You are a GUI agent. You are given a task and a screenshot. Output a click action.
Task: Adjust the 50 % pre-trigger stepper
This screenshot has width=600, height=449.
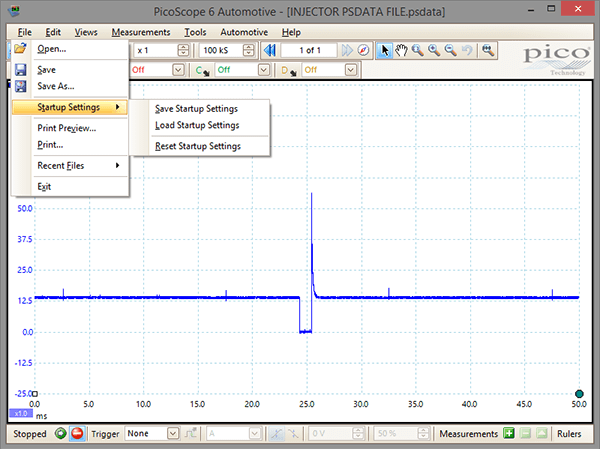tap(423, 434)
